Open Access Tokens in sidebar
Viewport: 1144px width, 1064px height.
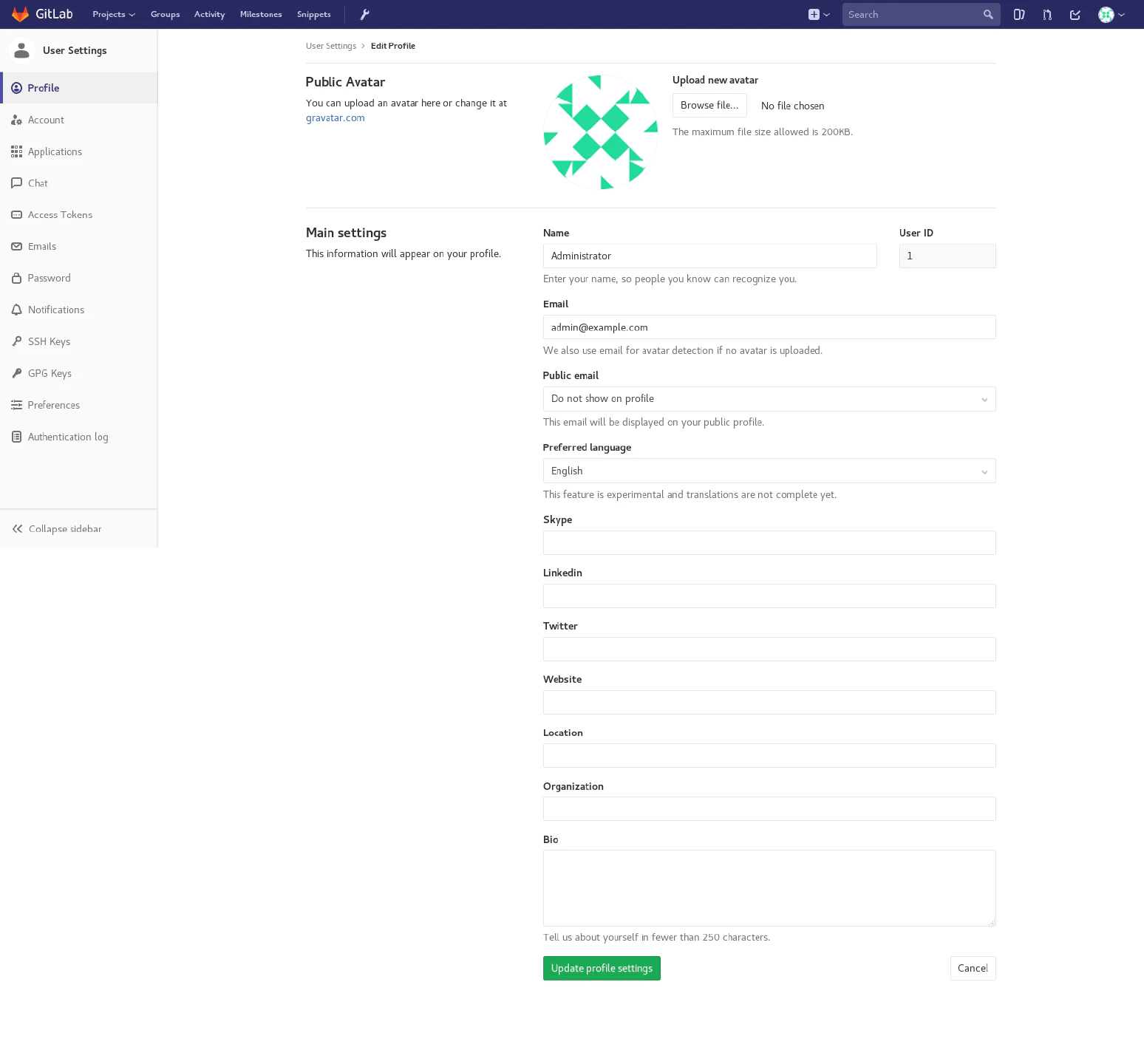pyautogui.click(x=60, y=215)
